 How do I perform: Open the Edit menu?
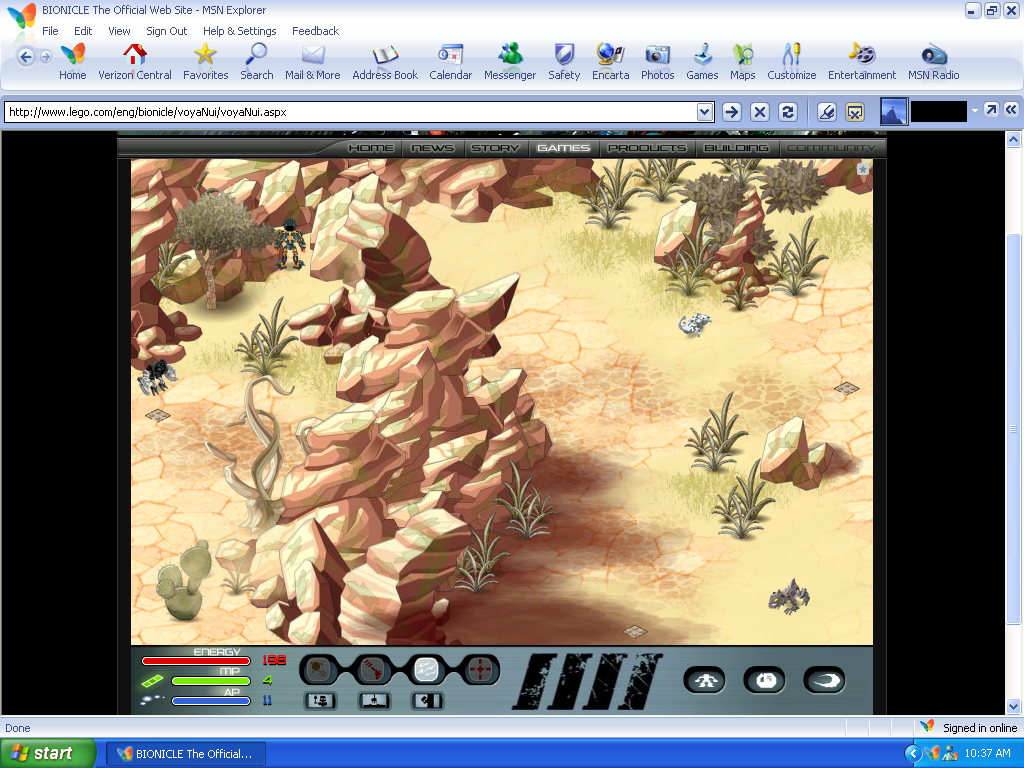pos(83,31)
